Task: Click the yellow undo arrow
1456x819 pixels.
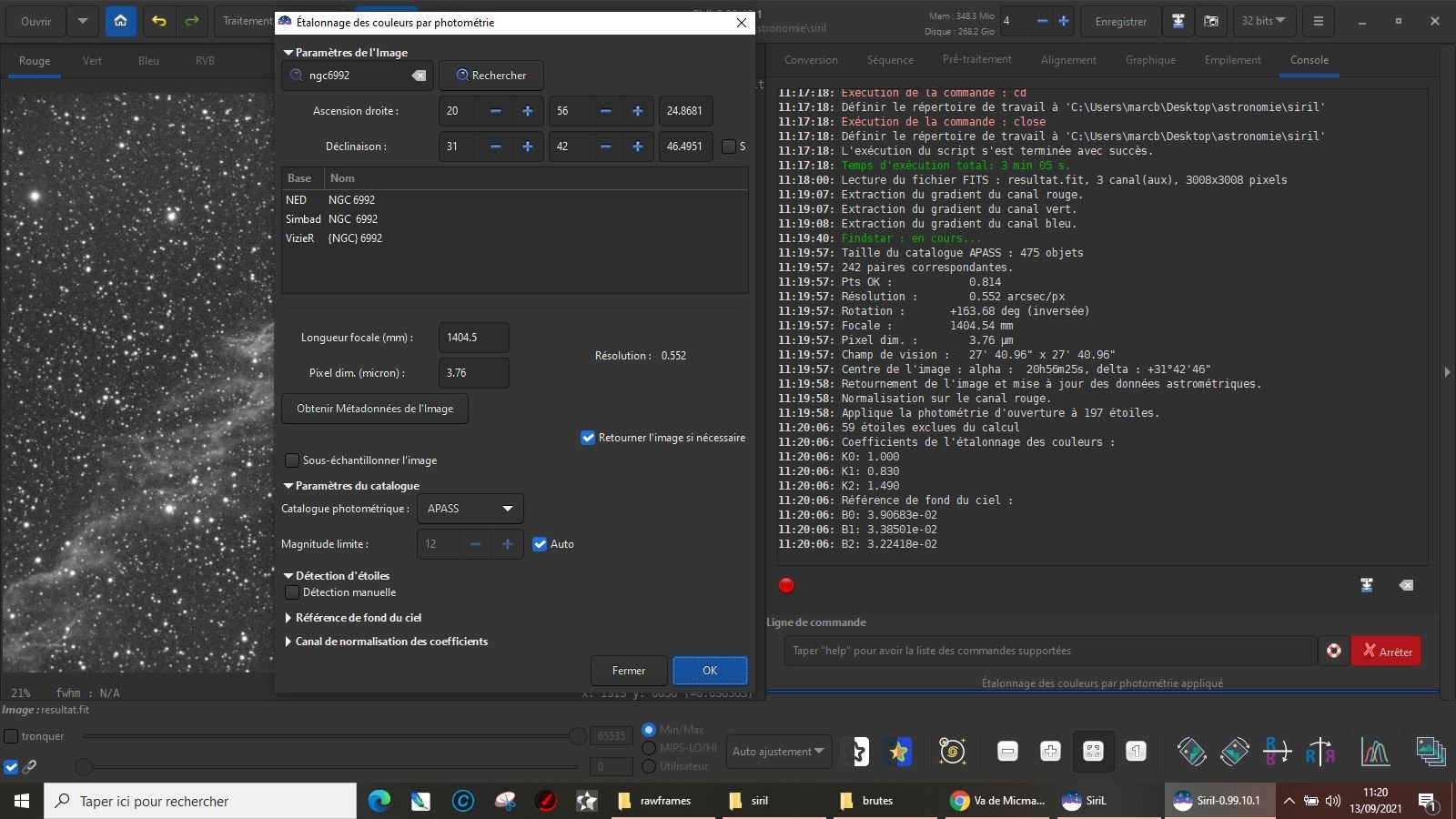Action: point(159,21)
